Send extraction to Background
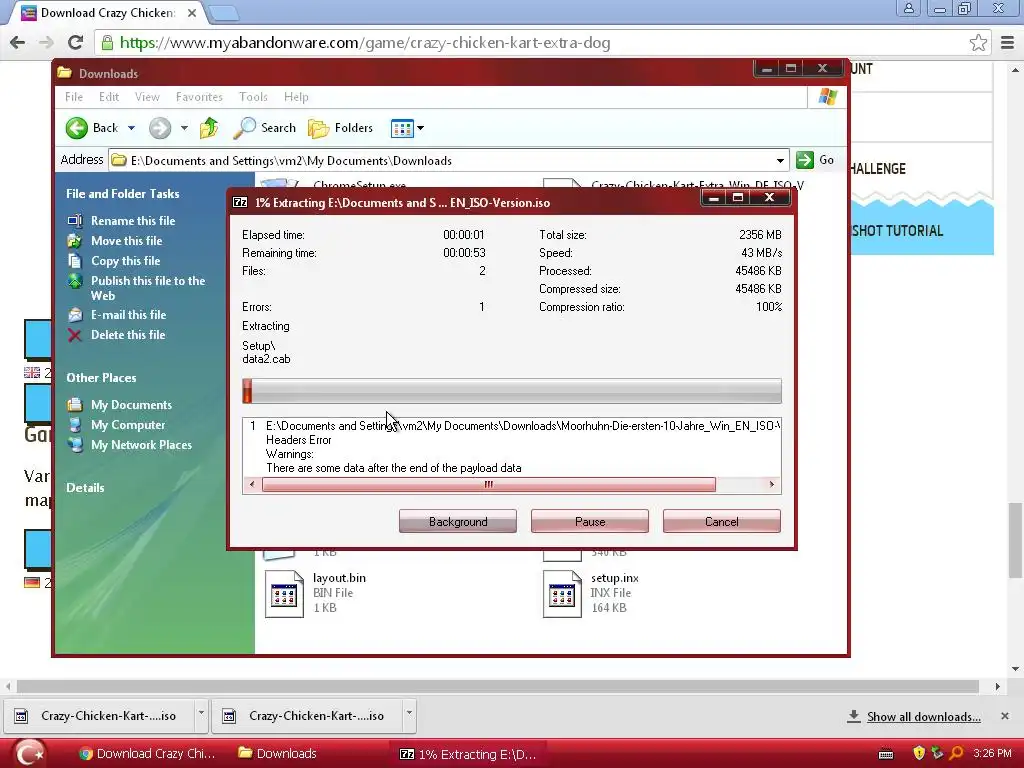 tap(458, 521)
